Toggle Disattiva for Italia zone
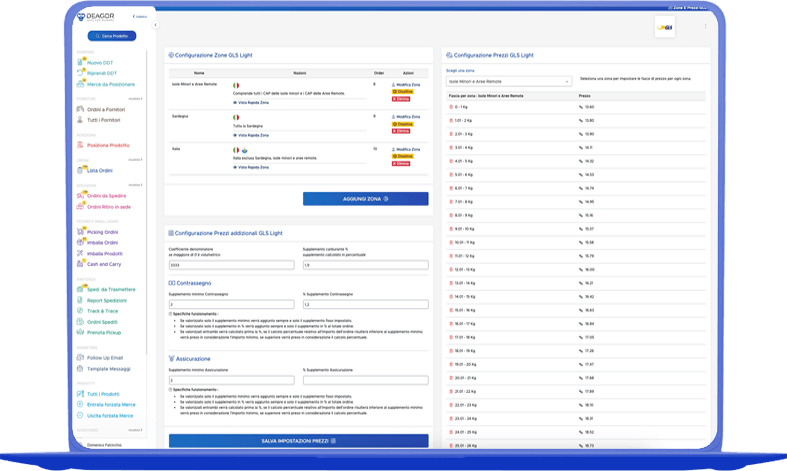Image resolution: width=787 pixels, height=471 pixels. tap(403, 156)
